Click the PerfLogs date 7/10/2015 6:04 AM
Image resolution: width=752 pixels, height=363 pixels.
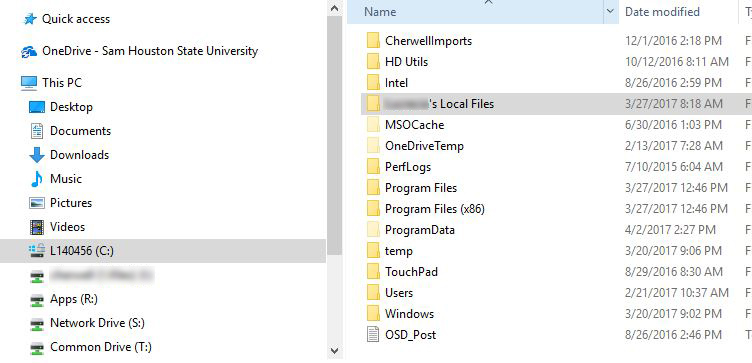click(x=673, y=167)
